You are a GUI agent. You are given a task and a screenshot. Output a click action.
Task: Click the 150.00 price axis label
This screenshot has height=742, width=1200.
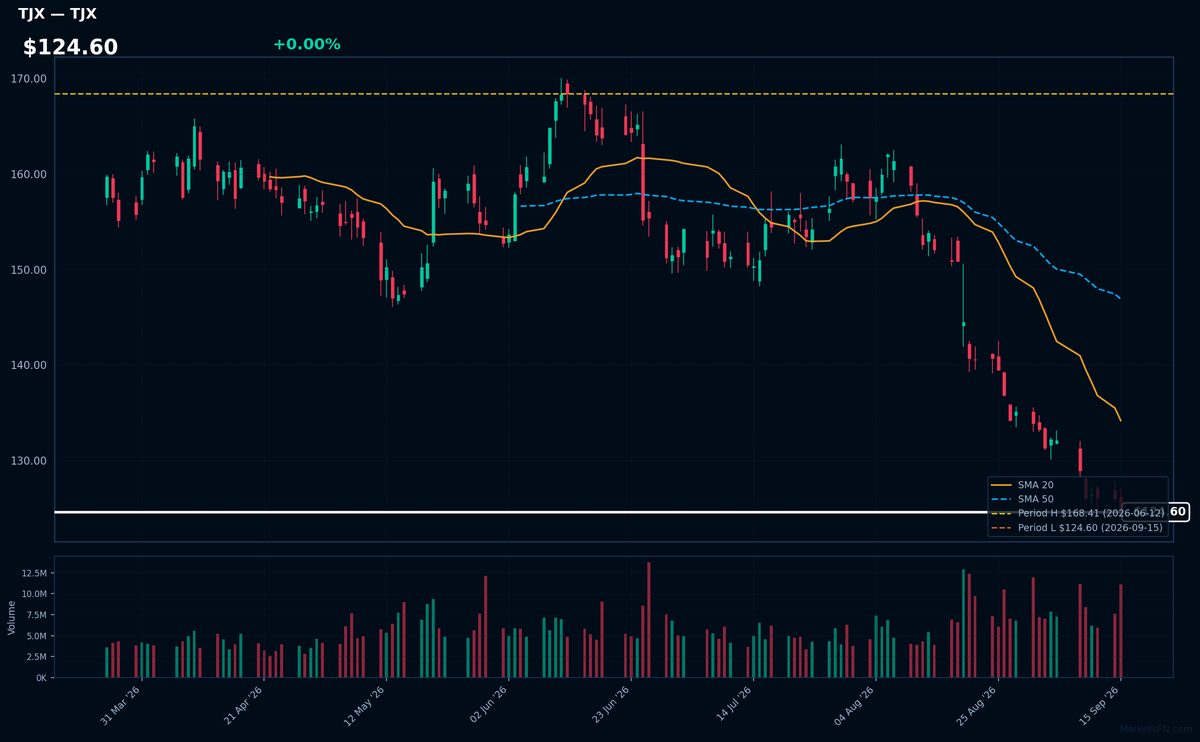29,270
